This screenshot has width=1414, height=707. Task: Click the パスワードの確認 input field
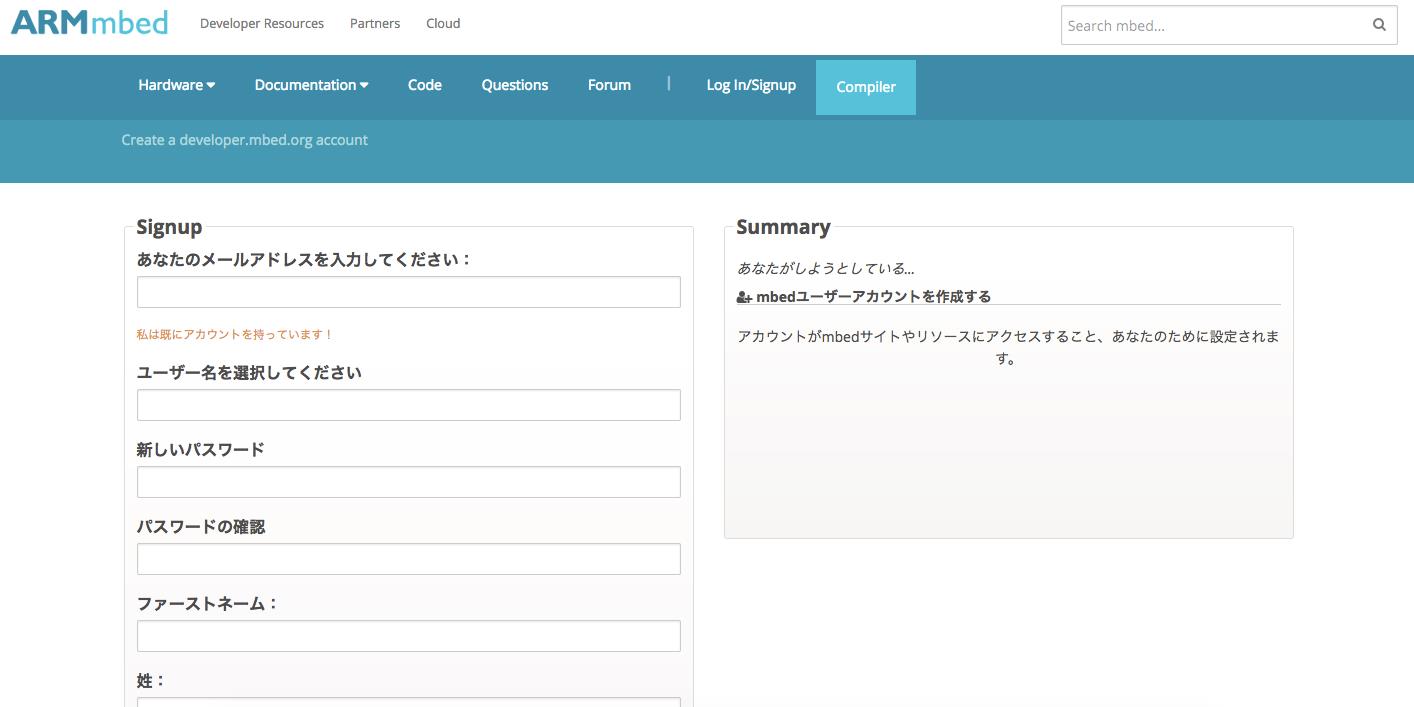(409, 559)
